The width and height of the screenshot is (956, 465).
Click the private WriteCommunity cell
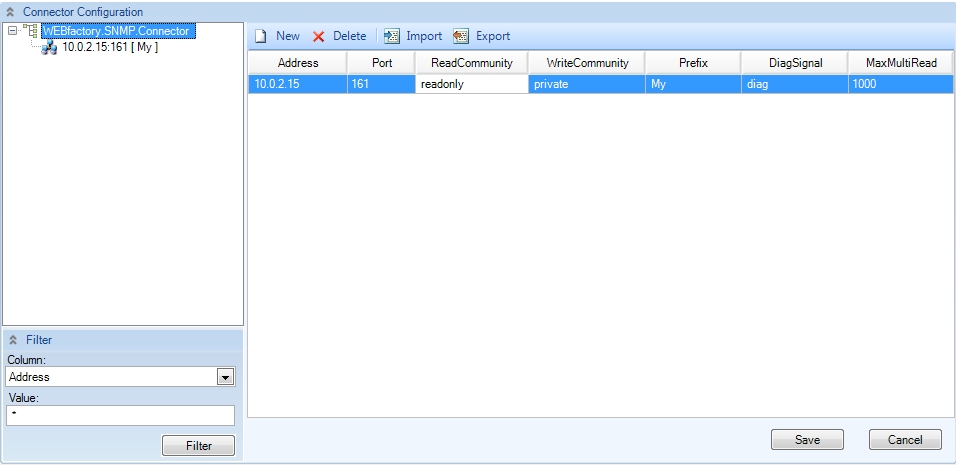tap(587, 84)
